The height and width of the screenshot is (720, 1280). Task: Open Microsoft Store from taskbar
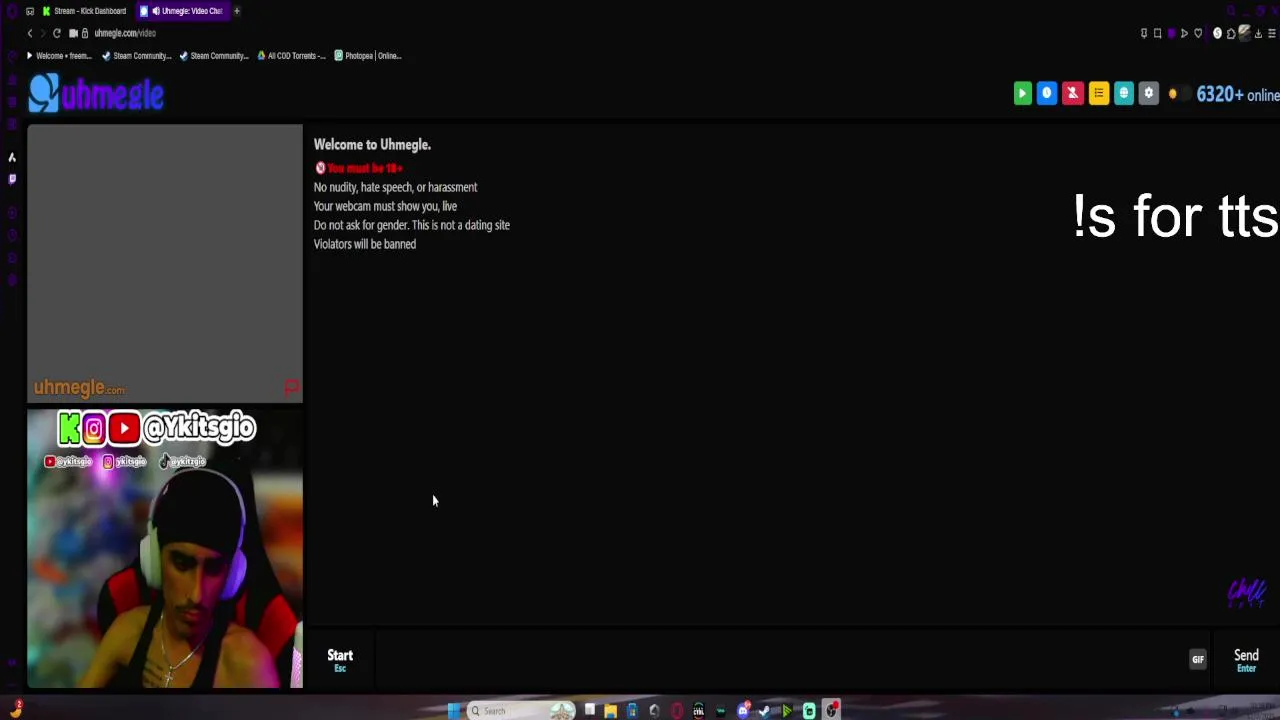click(x=632, y=711)
